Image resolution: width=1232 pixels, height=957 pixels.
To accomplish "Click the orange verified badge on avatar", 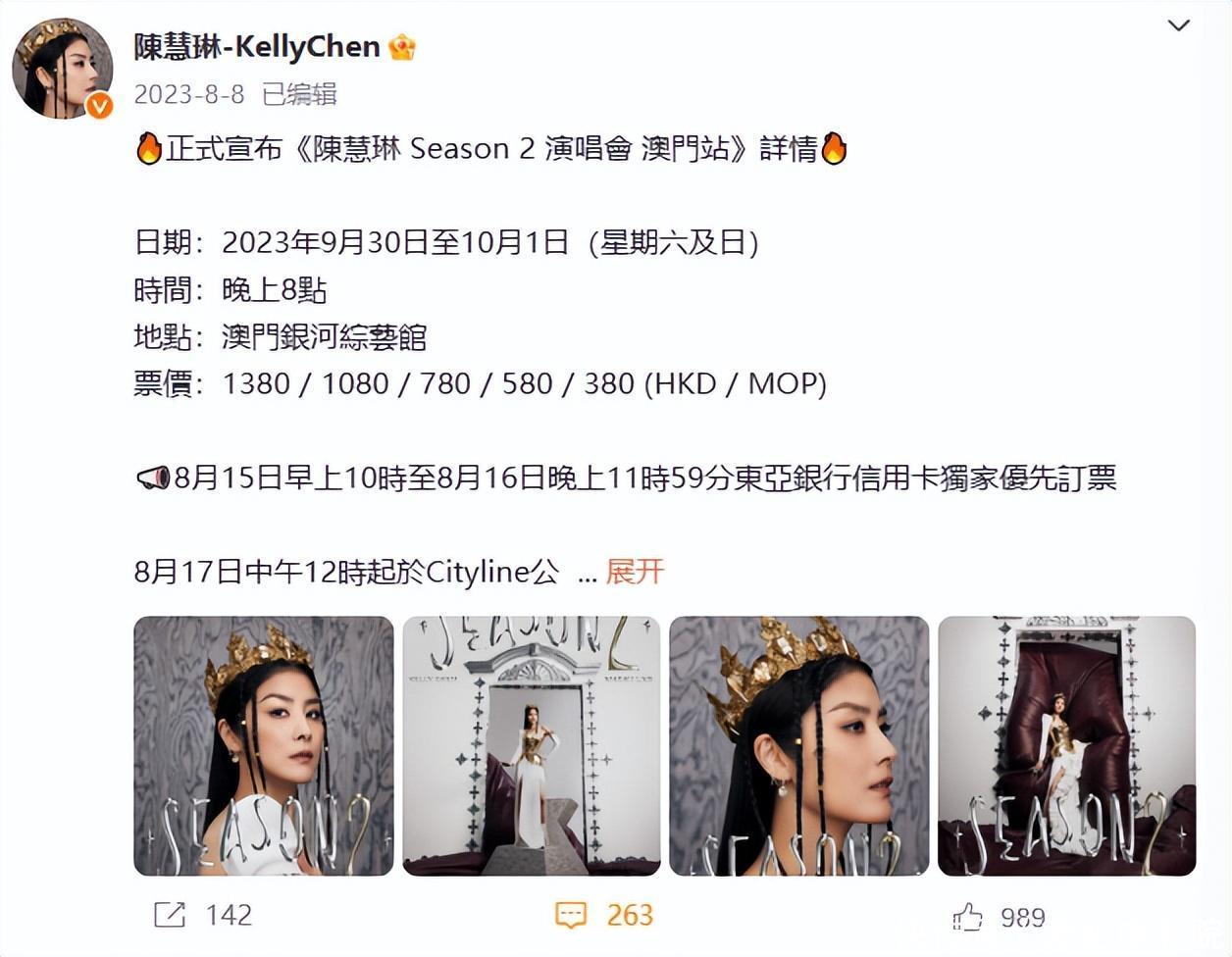I will [x=99, y=105].
